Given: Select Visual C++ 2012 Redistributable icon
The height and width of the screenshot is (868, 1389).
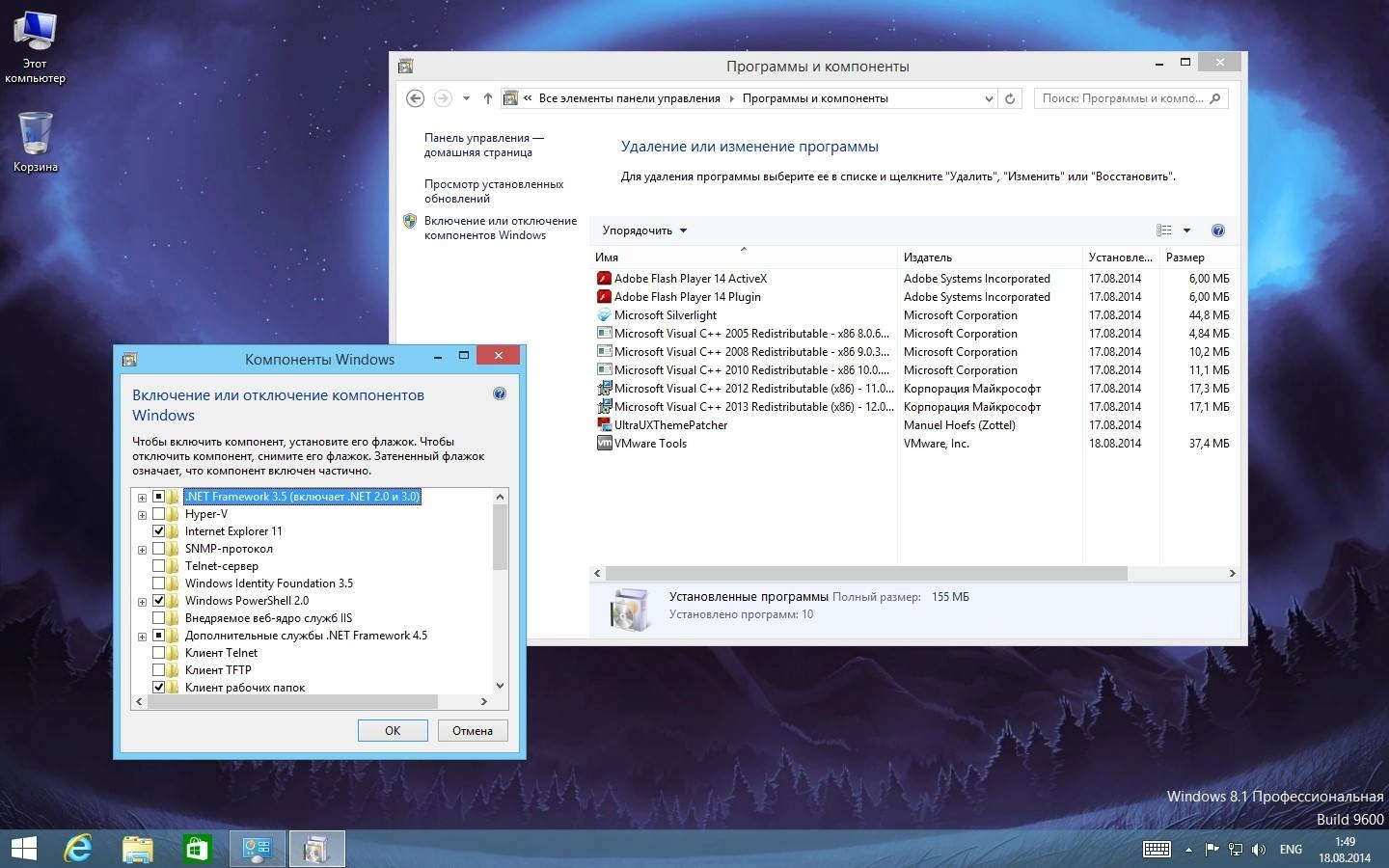Looking at the screenshot, I should 604,389.
